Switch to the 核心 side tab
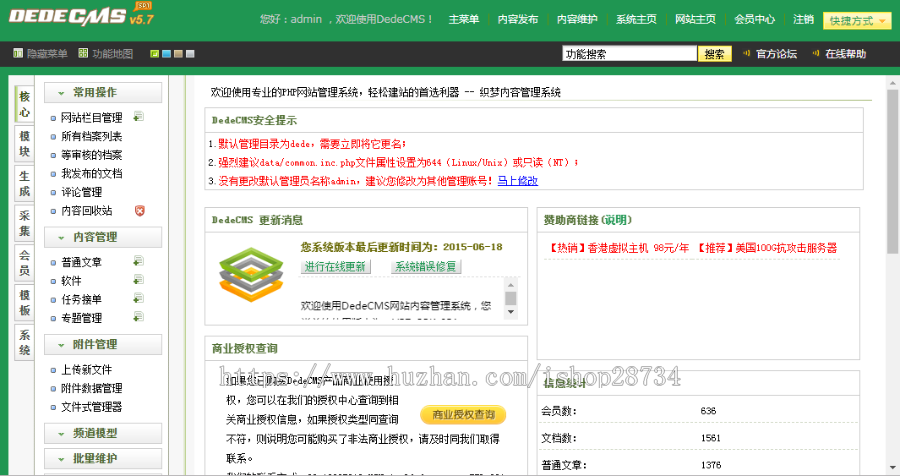 coord(24,104)
